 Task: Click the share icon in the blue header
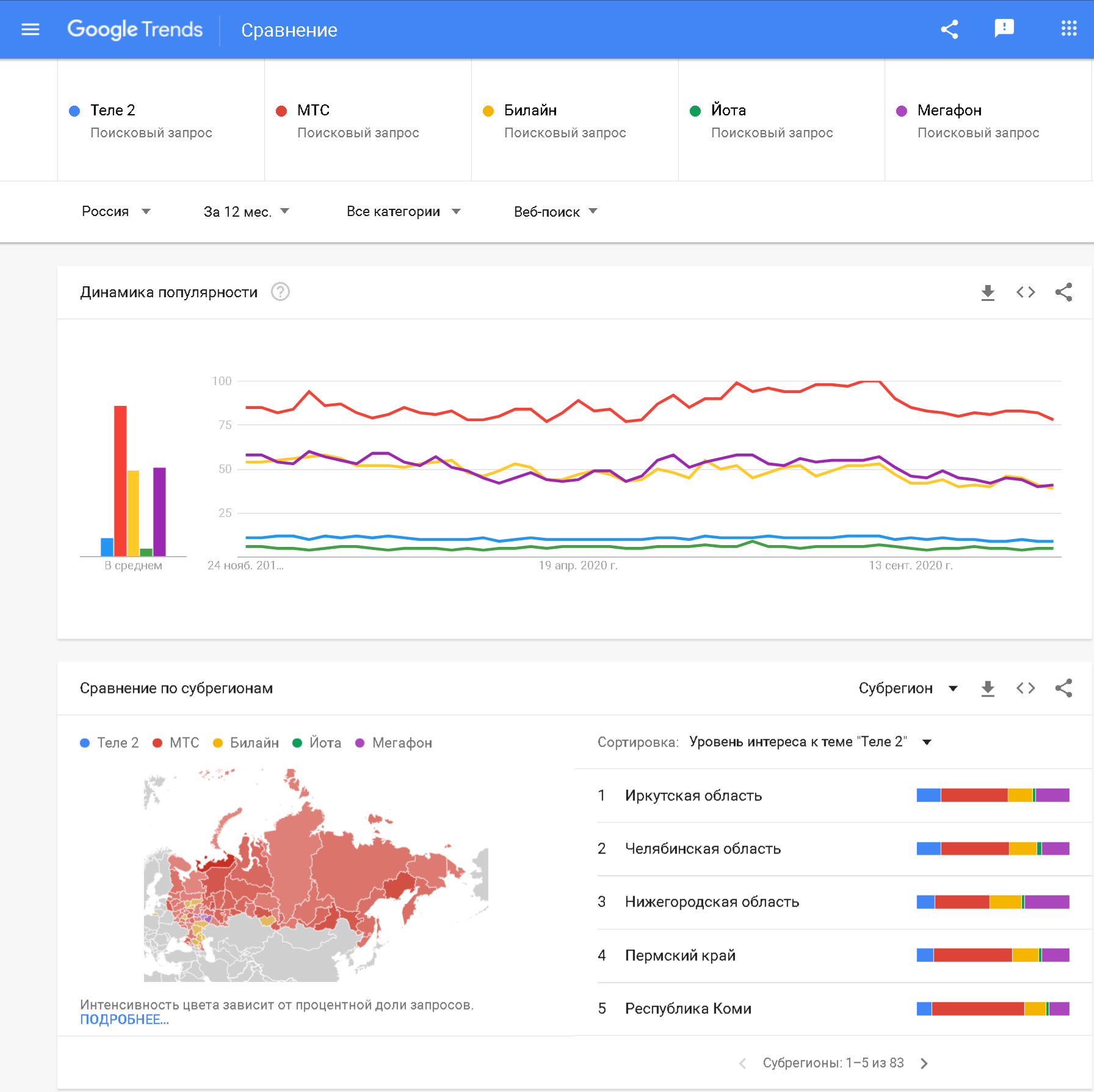(x=949, y=29)
